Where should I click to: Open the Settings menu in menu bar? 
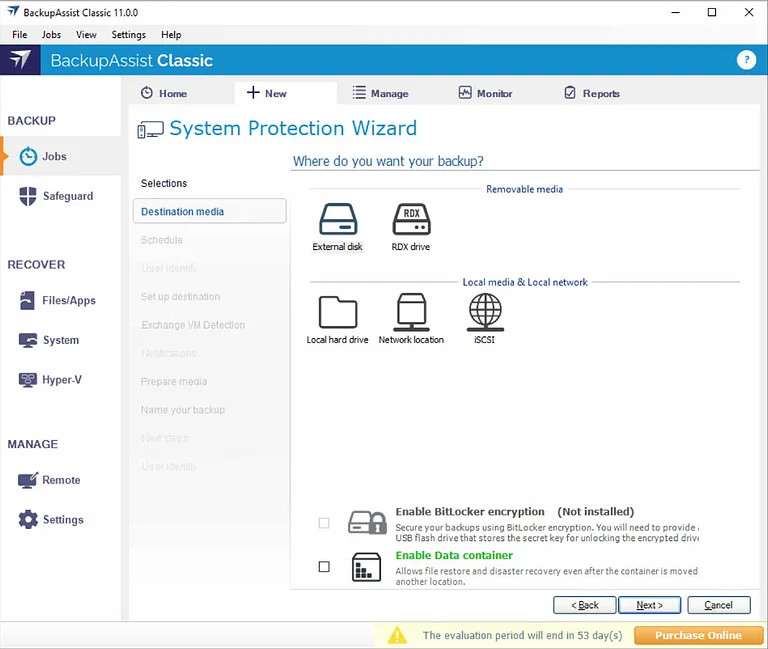(128, 35)
